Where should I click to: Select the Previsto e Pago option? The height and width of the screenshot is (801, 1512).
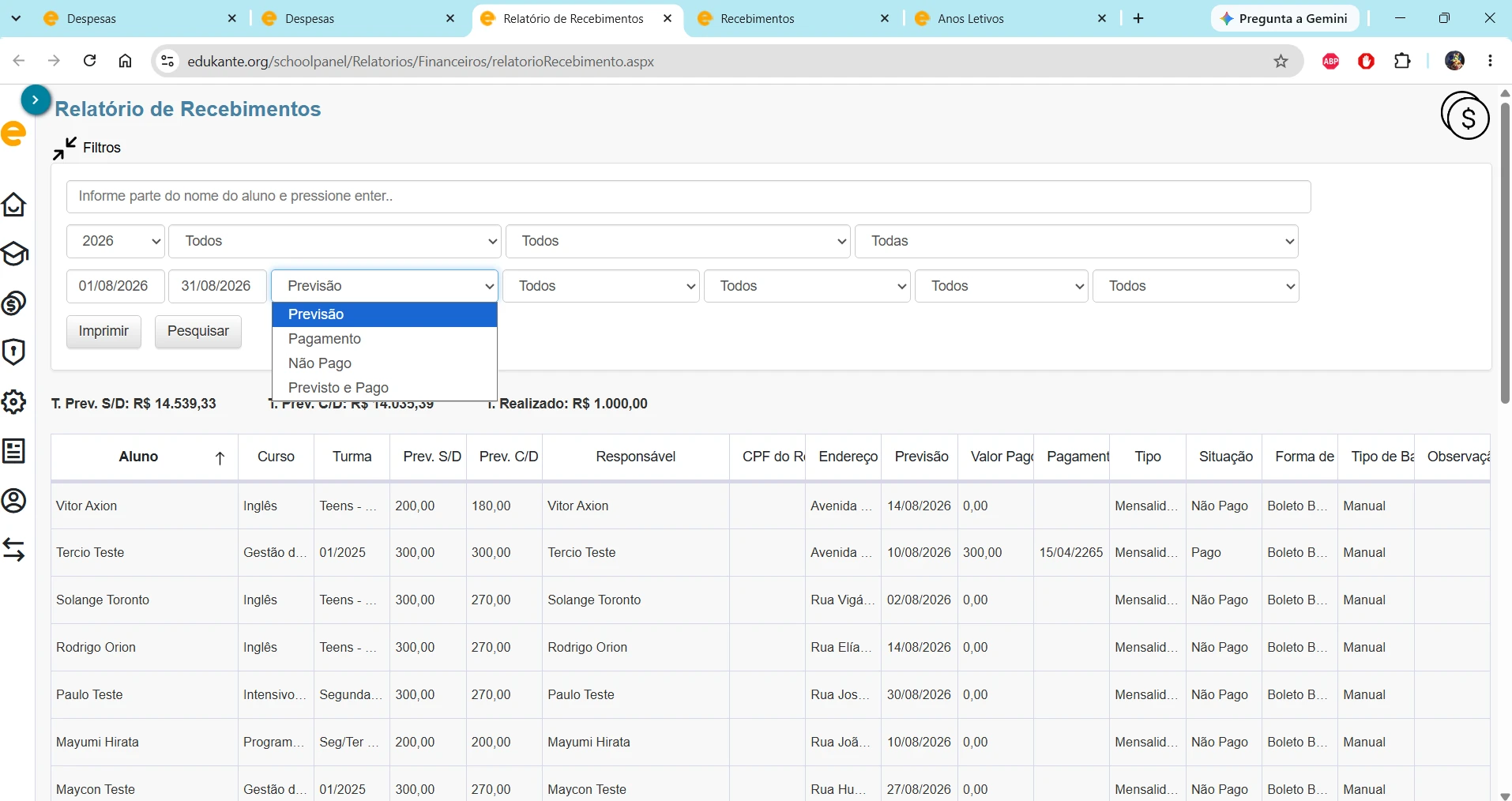point(385,388)
